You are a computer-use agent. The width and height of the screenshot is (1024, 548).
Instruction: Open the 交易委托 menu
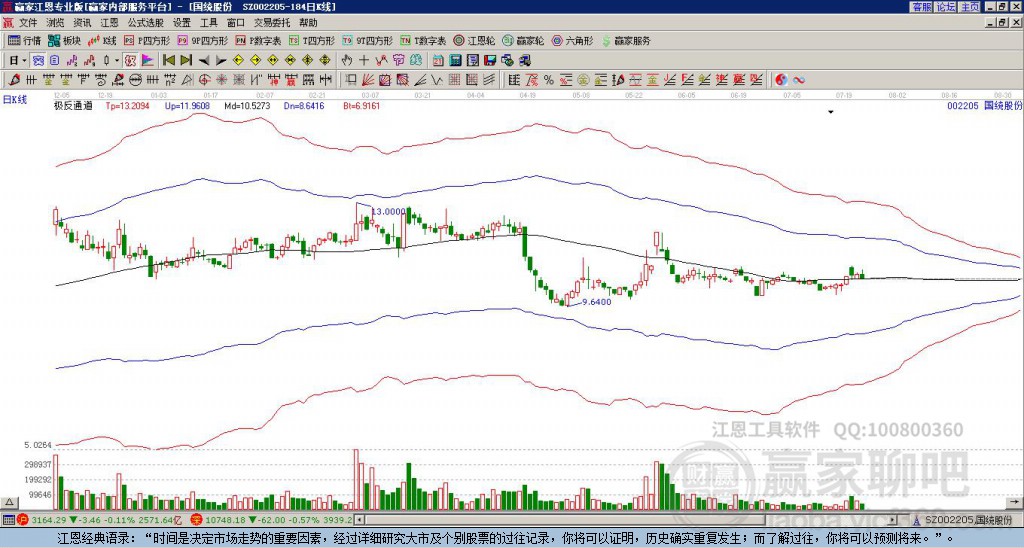click(272, 22)
